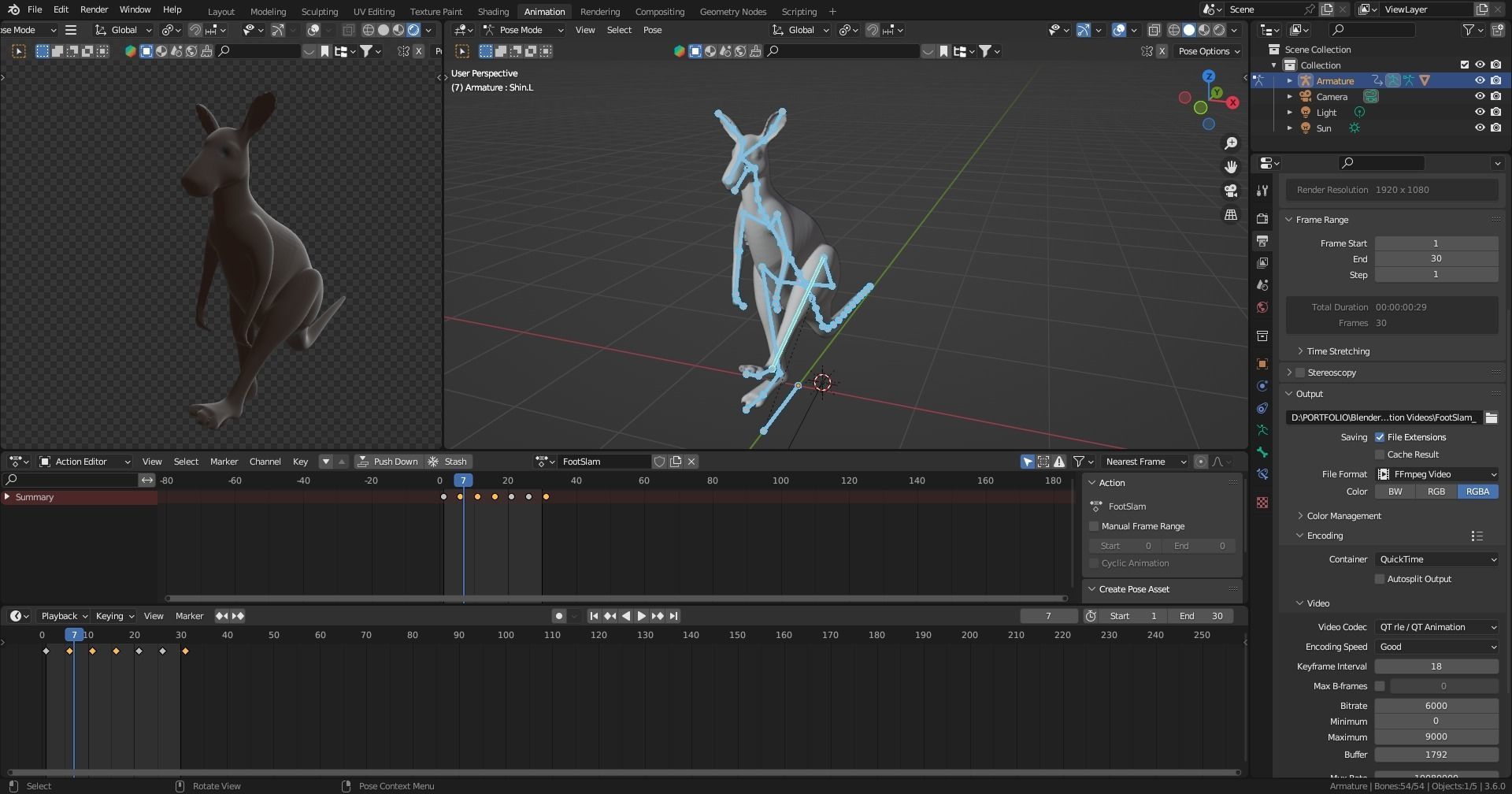The width and height of the screenshot is (1512, 794).
Task: Open Encoding Speed Good dropdown
Action: click(1436, 647)
